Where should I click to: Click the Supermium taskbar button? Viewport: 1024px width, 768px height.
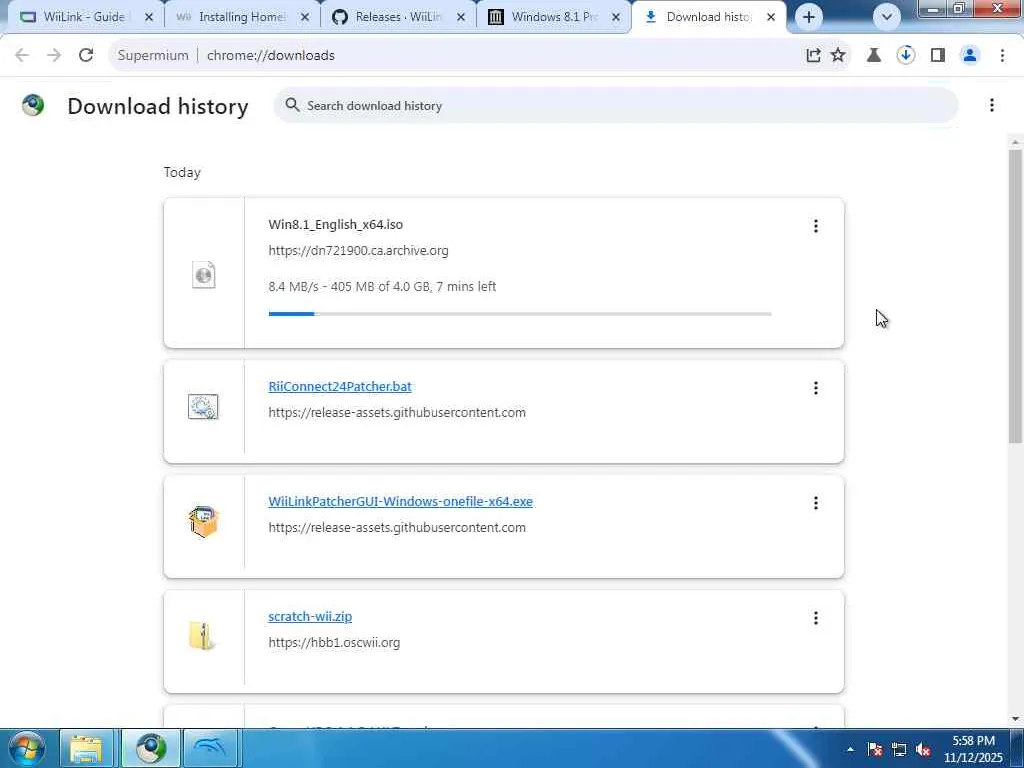pos(151,748)
